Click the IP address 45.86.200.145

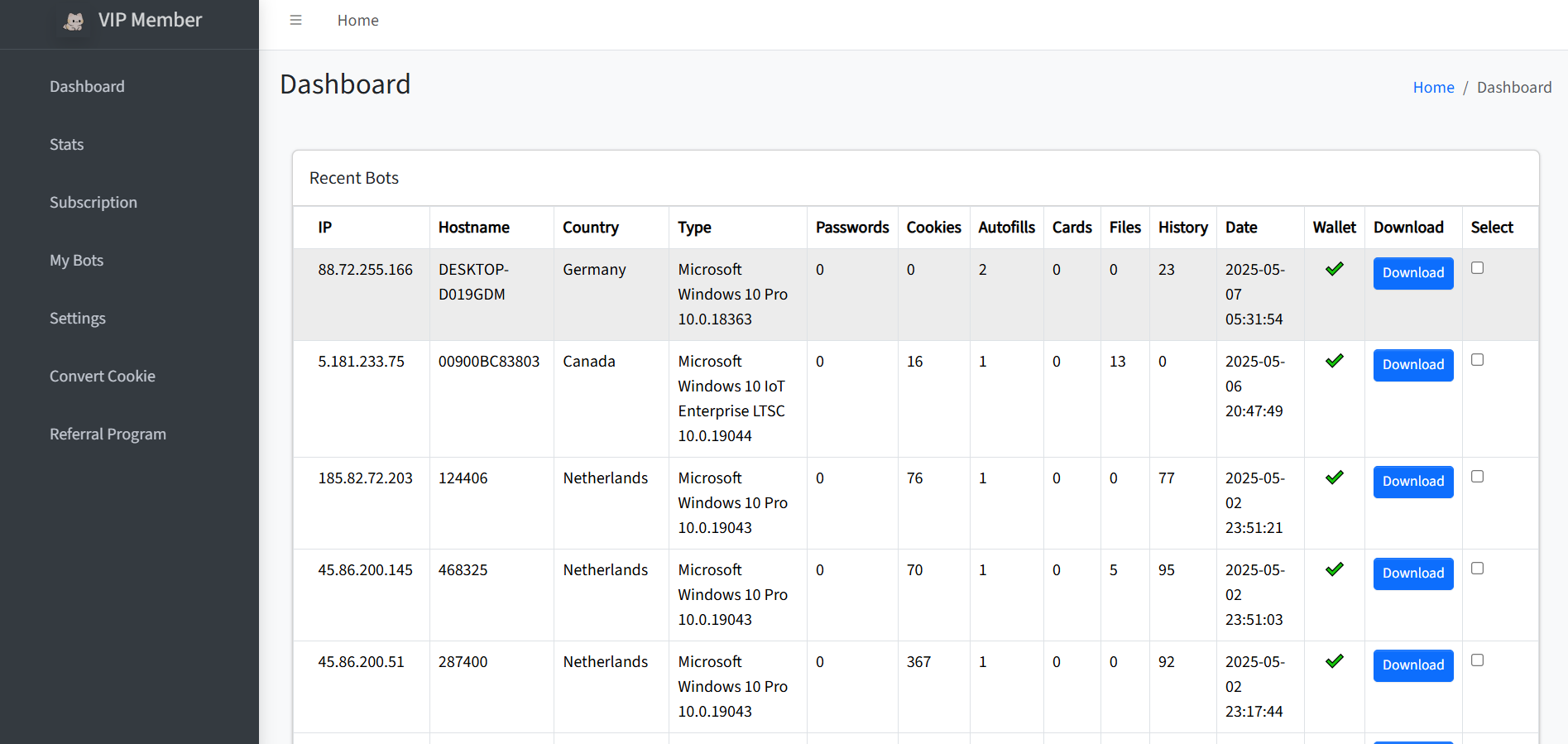365,570
